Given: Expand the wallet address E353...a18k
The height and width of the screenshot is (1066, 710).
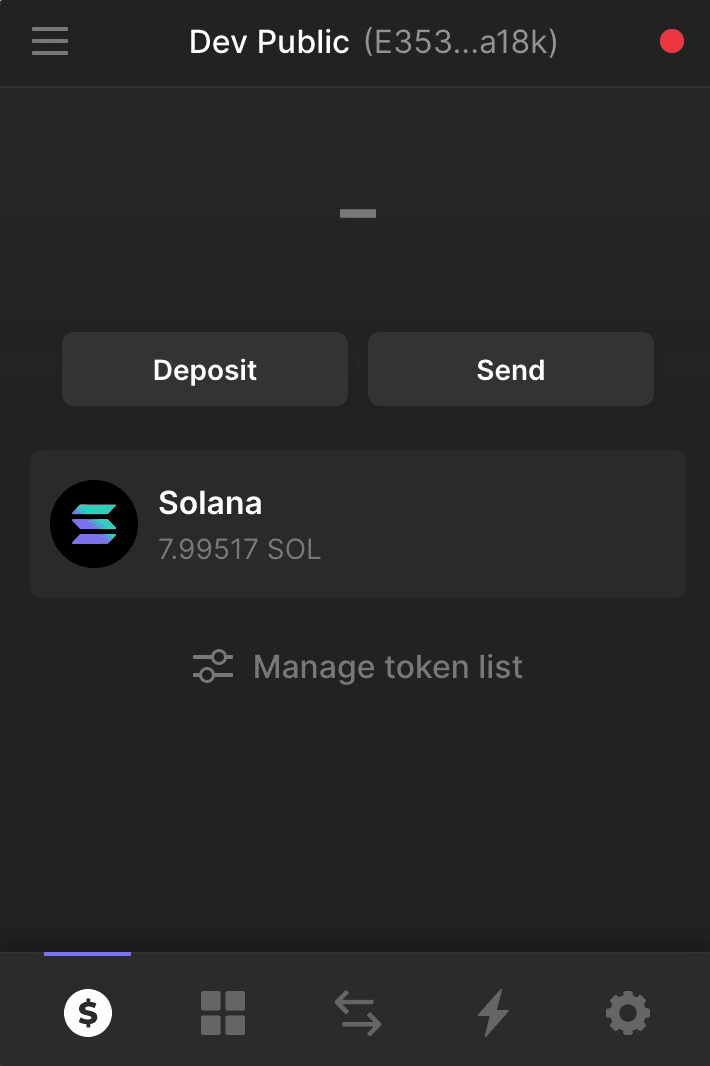Looking at the screenshot, I should tap(457, 42).
